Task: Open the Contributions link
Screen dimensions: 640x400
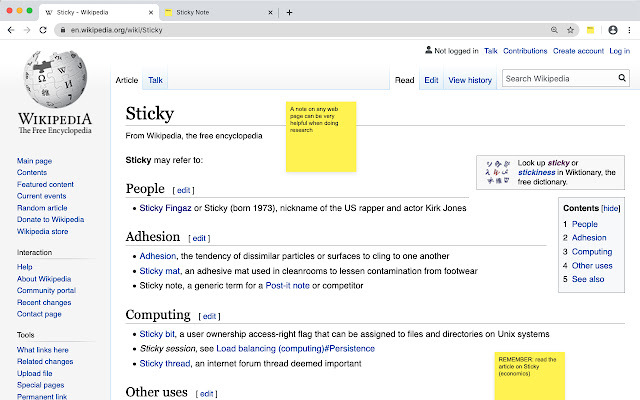Action: pyautogui.click(x=525, y=51)
